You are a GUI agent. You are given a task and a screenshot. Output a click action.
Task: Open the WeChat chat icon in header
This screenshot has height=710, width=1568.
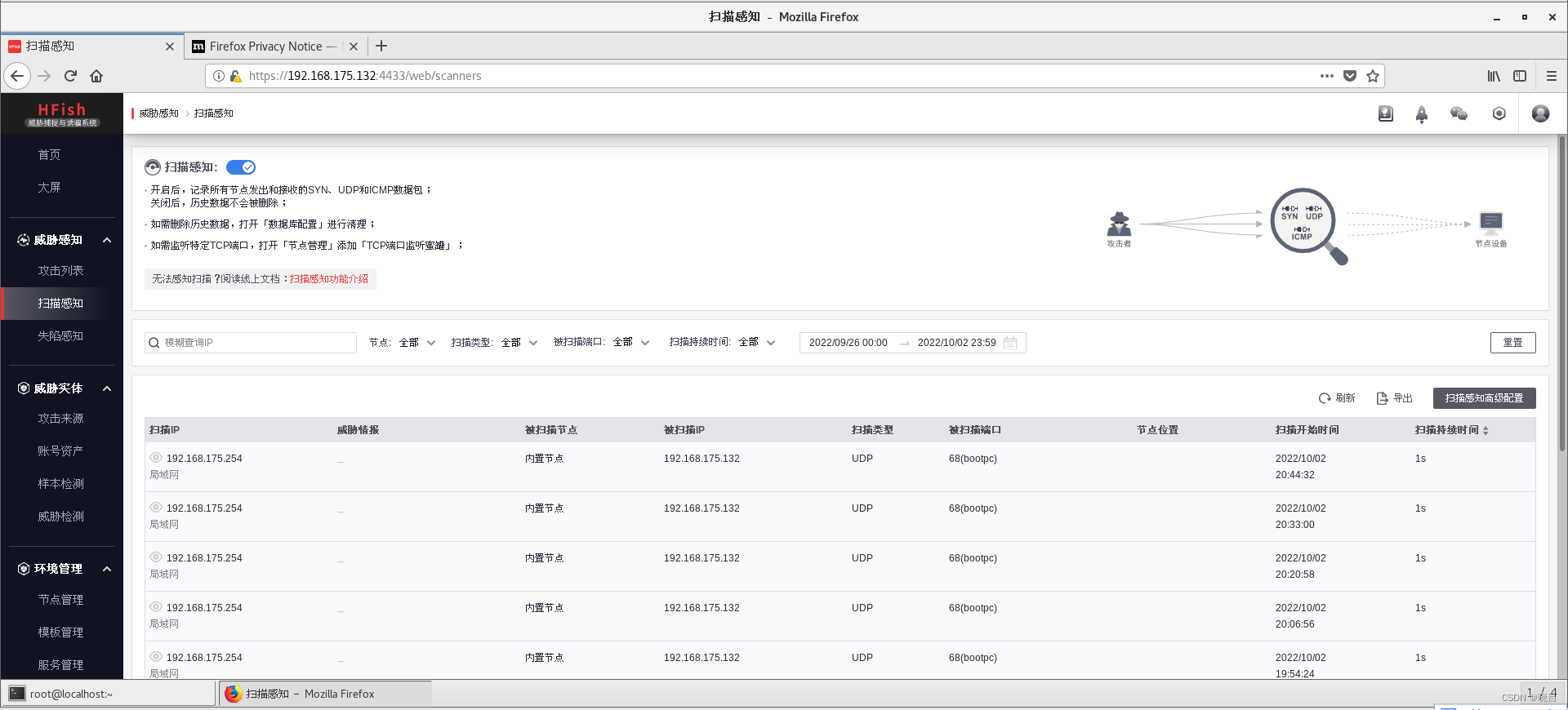tap(1459, 113)
